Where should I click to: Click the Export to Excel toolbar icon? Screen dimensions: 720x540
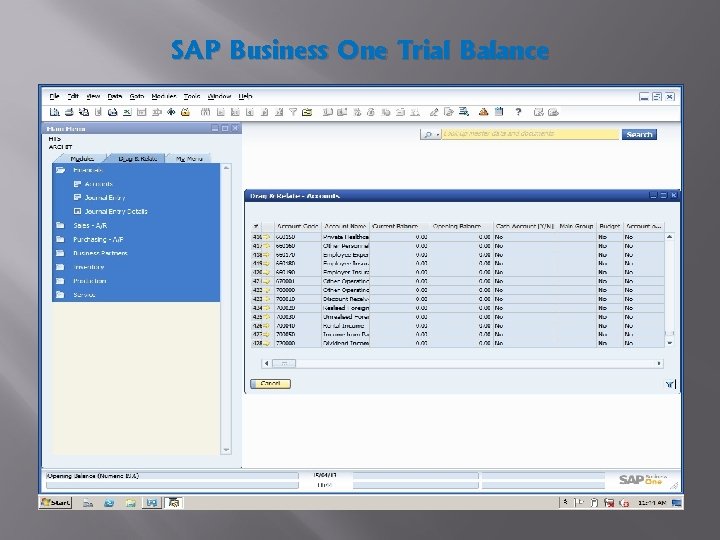click(x=127, y=112)
